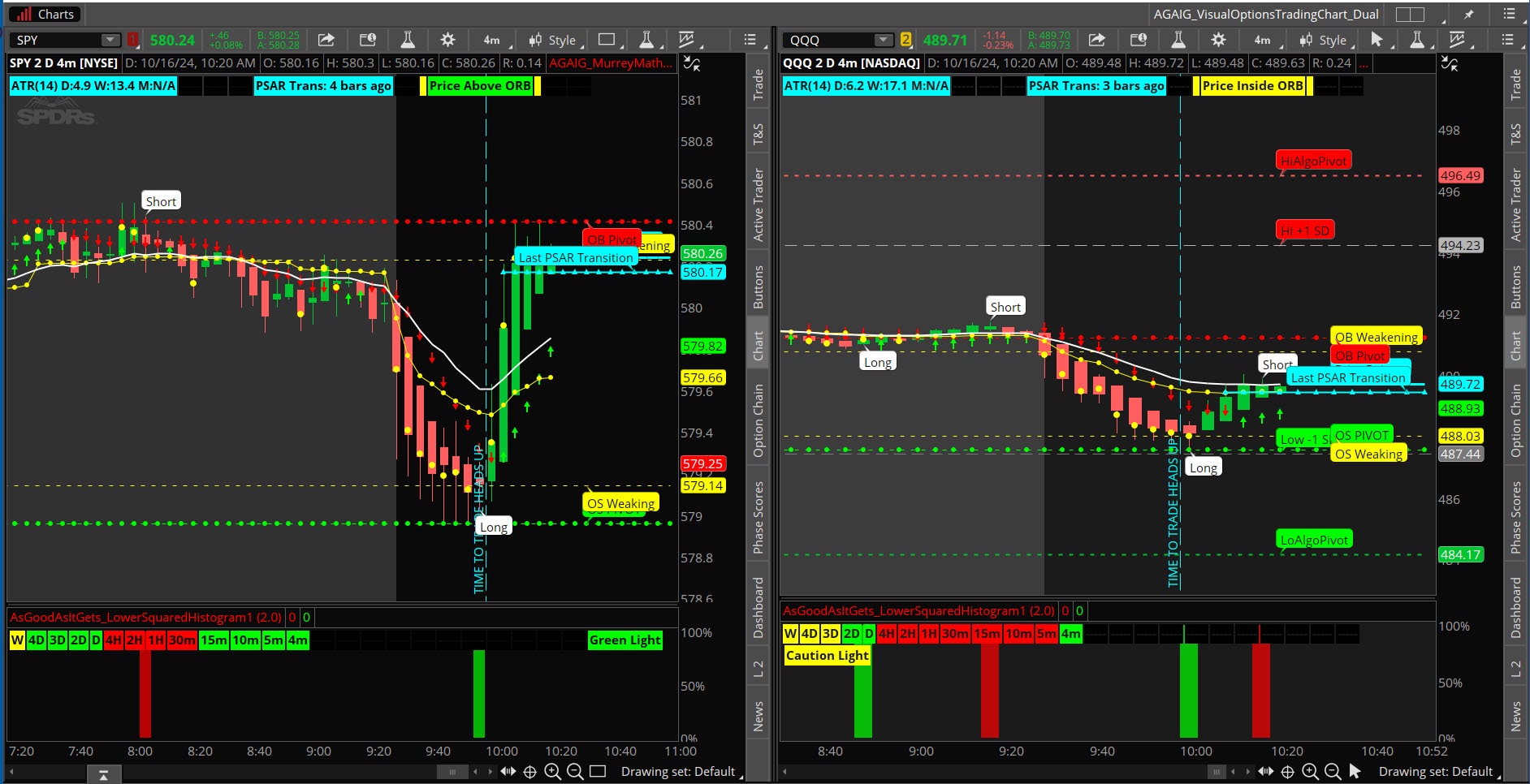Screen dimensions: 1530x784
Task: Open Edit Studies flask on QQQ chart
Action: click(x=1178, y=40)
